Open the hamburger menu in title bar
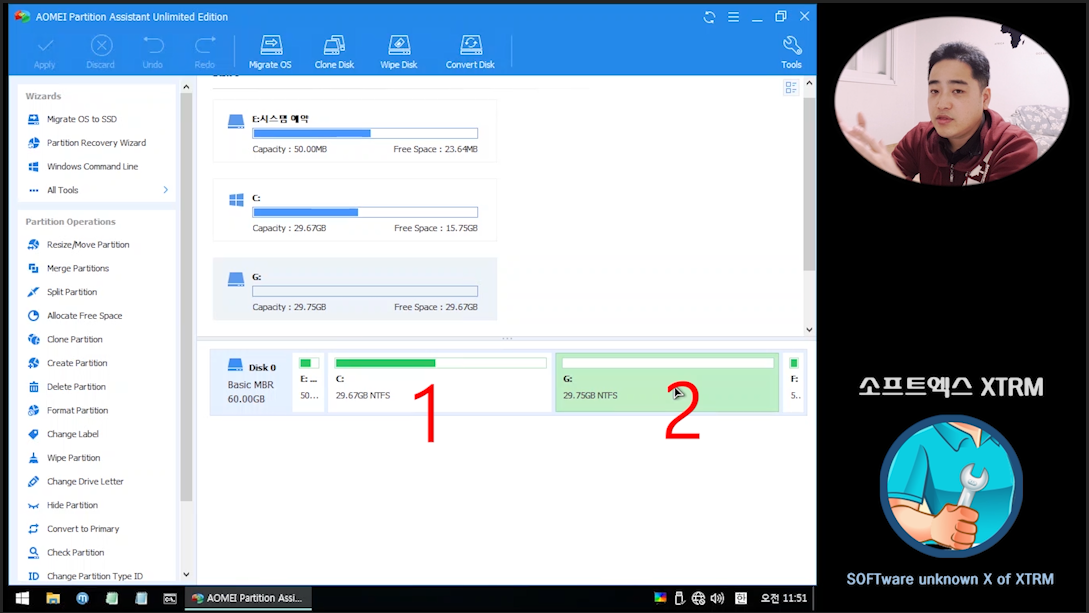1089x613 pixels. [x=733, y=17]
